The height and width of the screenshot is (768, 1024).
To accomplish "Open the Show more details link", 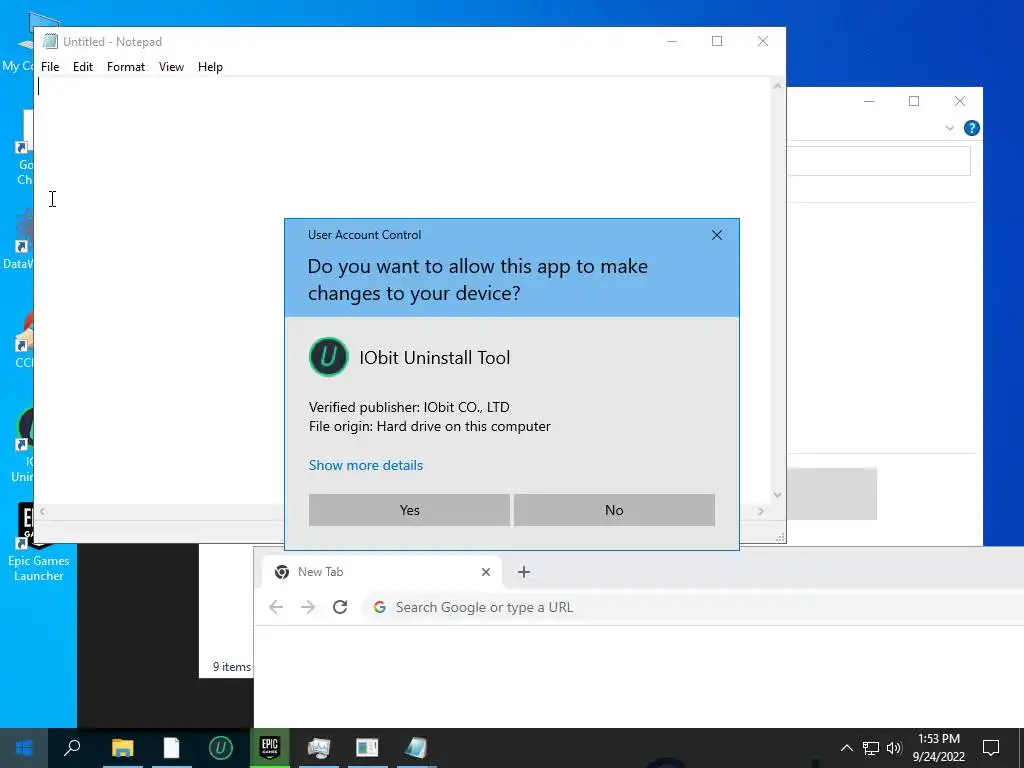I will [x=366, y=465].
